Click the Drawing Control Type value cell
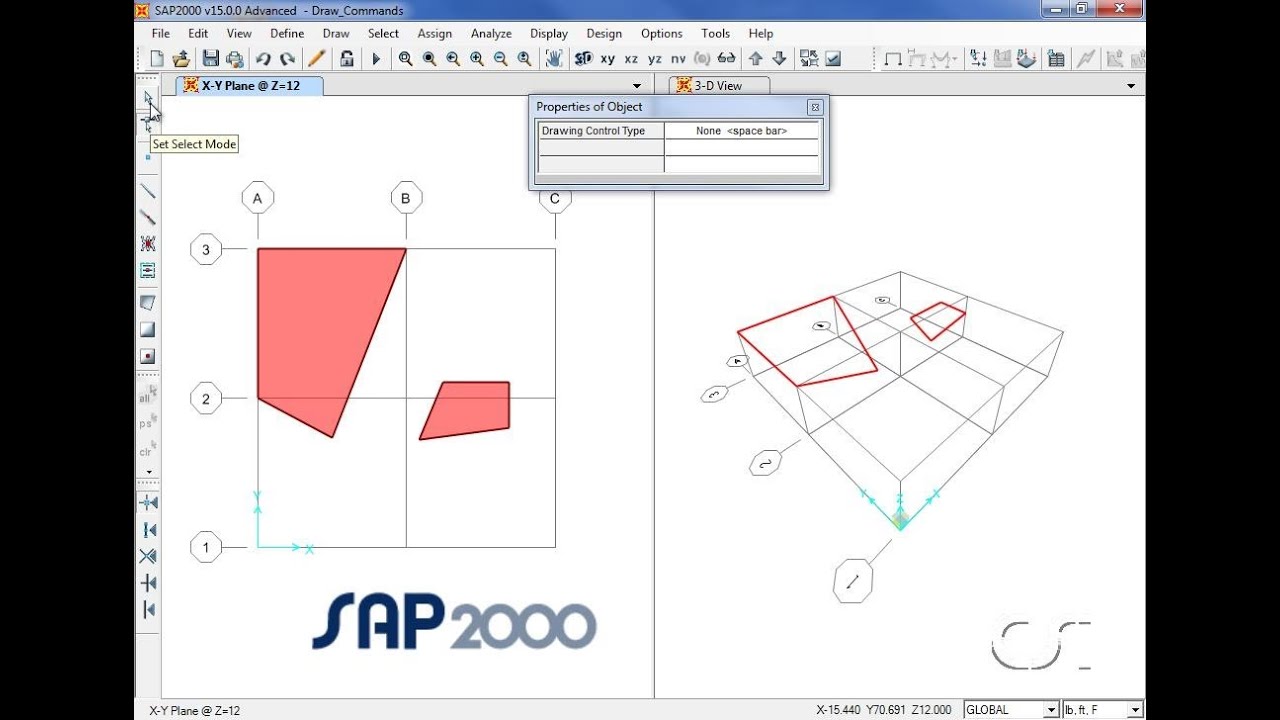The height and width of the screenshot is (720, 1280). click(741, 131)
